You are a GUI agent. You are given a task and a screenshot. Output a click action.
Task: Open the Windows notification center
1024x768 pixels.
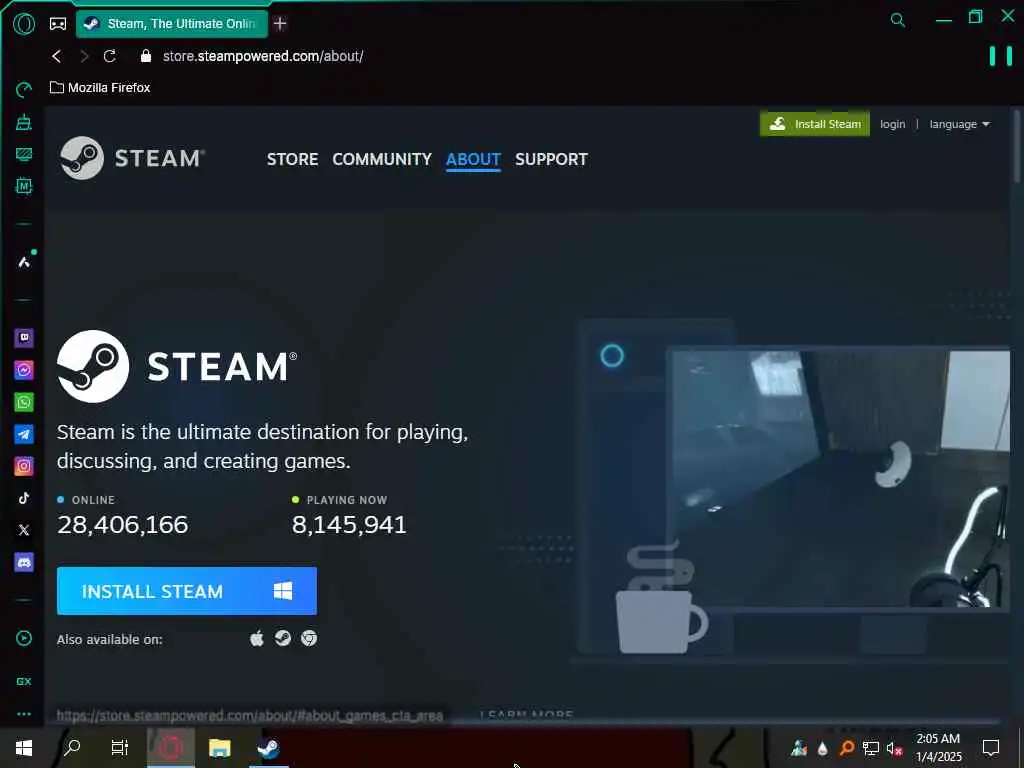(991, 747)
